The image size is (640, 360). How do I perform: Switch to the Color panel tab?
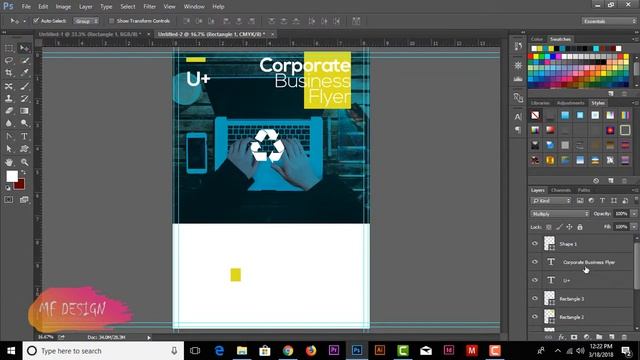click(x=537, y=39)
